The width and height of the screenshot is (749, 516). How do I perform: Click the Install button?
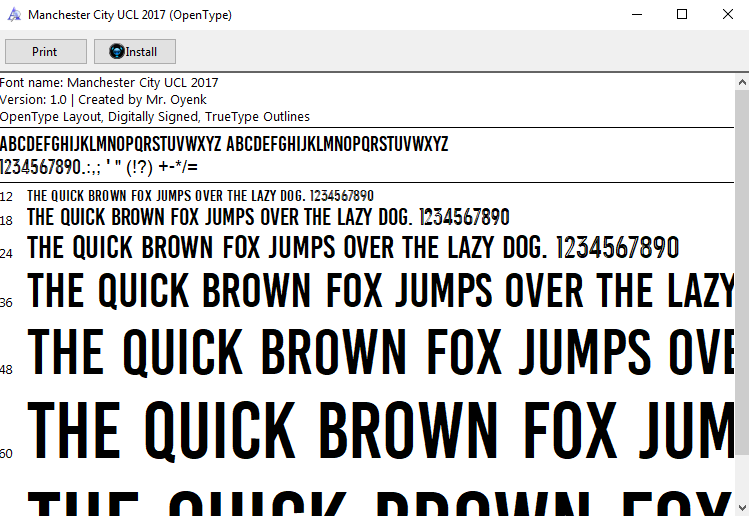click(135, 52)
